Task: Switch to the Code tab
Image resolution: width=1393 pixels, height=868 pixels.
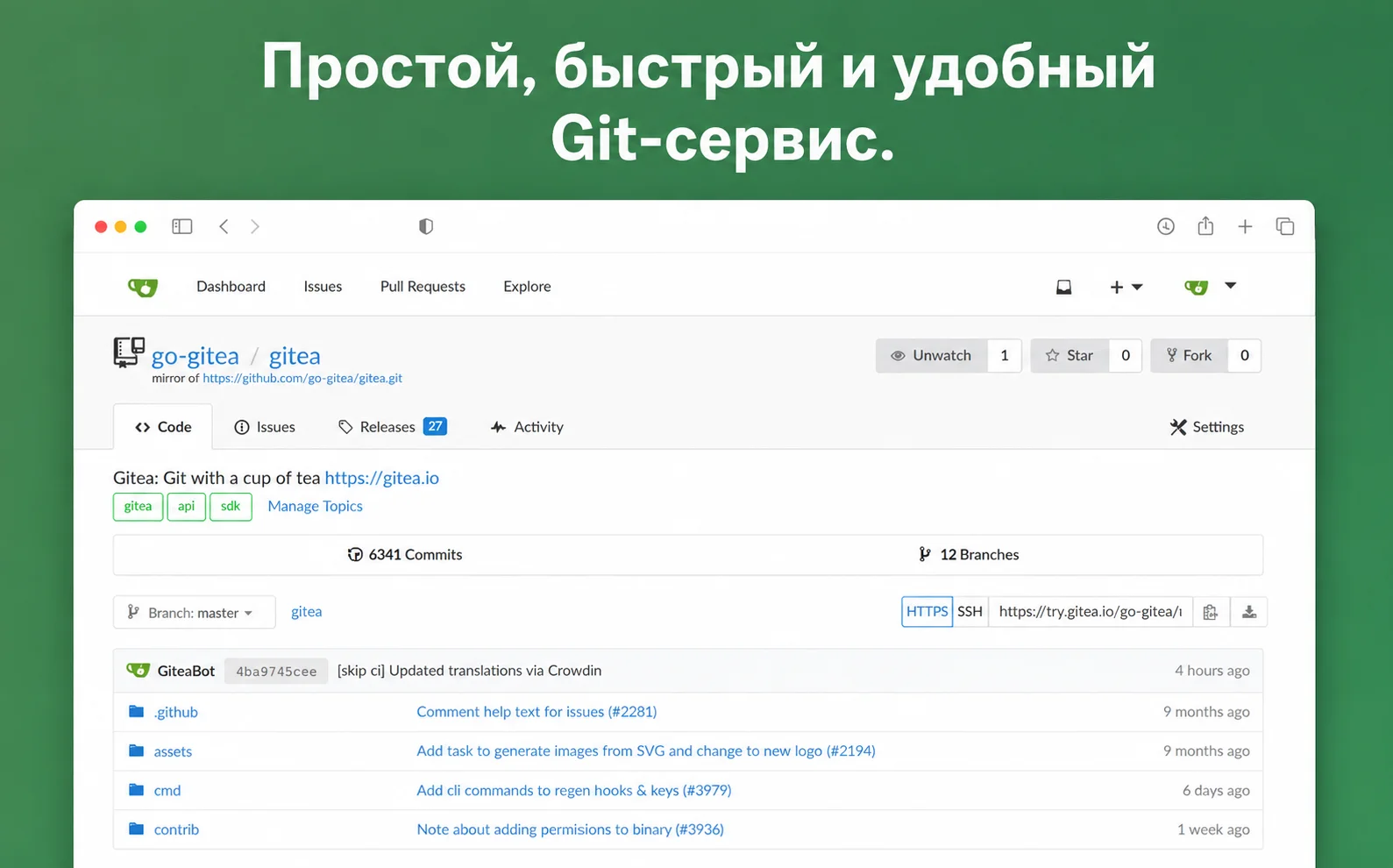Action: click(163, 427)
